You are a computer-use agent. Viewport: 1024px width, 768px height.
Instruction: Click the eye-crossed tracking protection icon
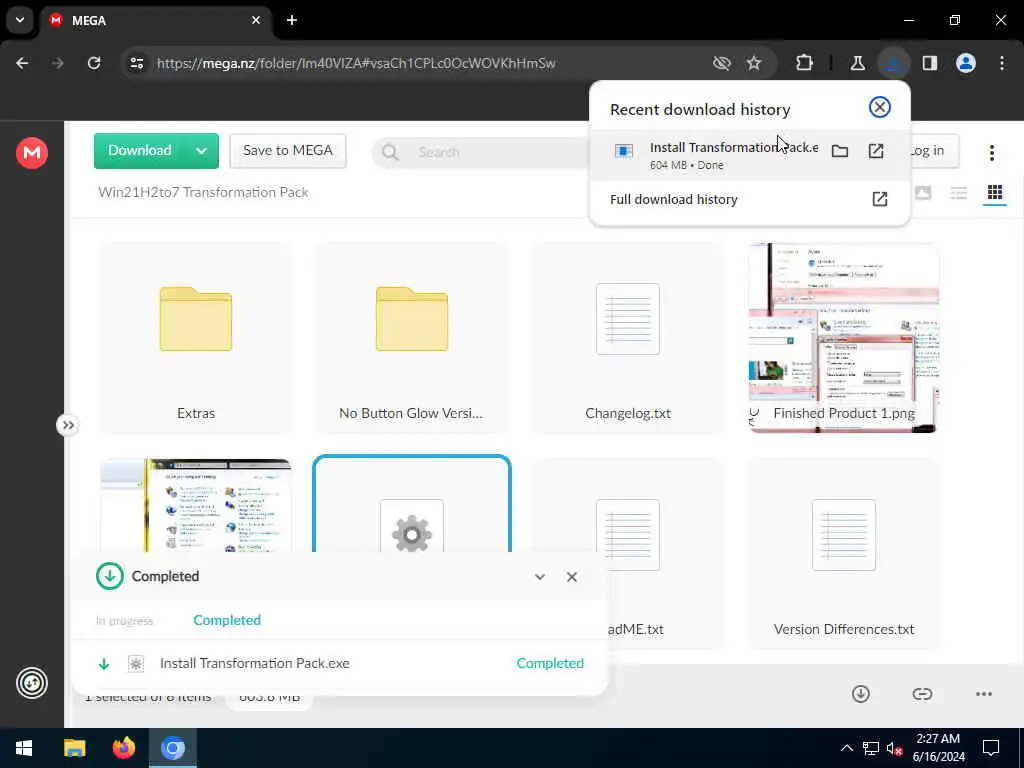click(722, 63)
